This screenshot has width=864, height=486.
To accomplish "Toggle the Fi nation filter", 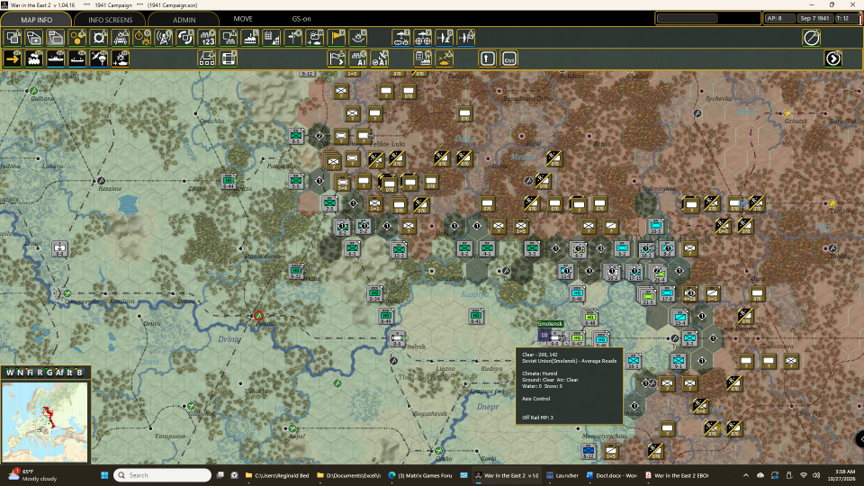I will click(x=30, y=372).
